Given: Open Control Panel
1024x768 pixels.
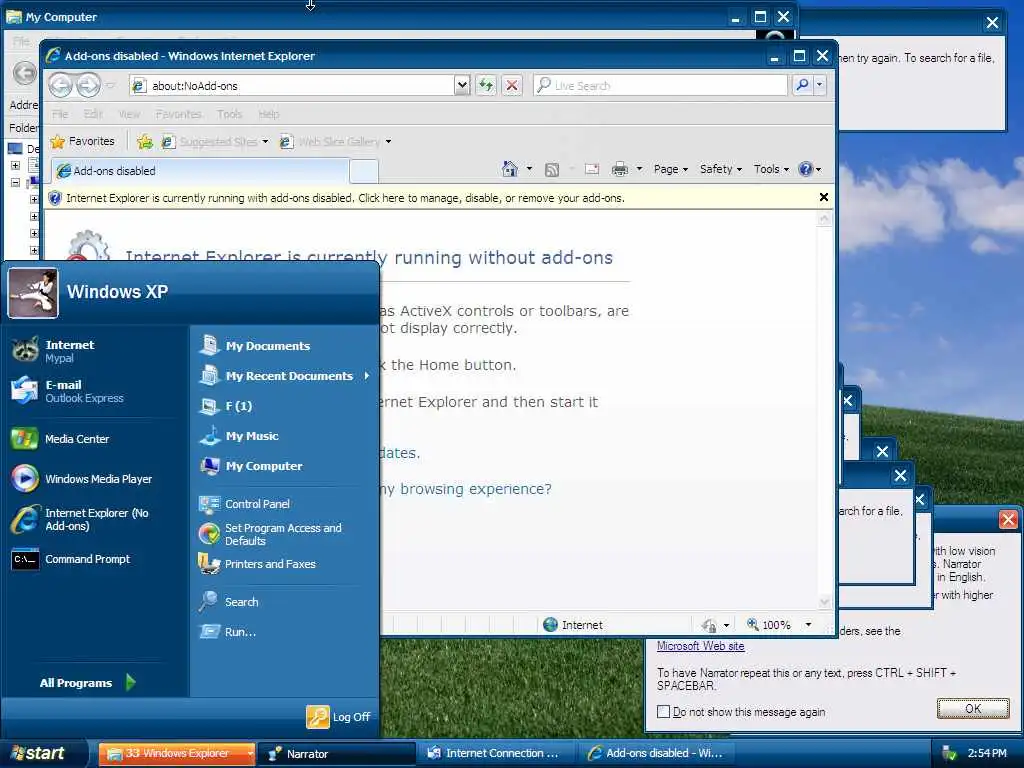Looking at the screenshot, I should pos(244,504).
